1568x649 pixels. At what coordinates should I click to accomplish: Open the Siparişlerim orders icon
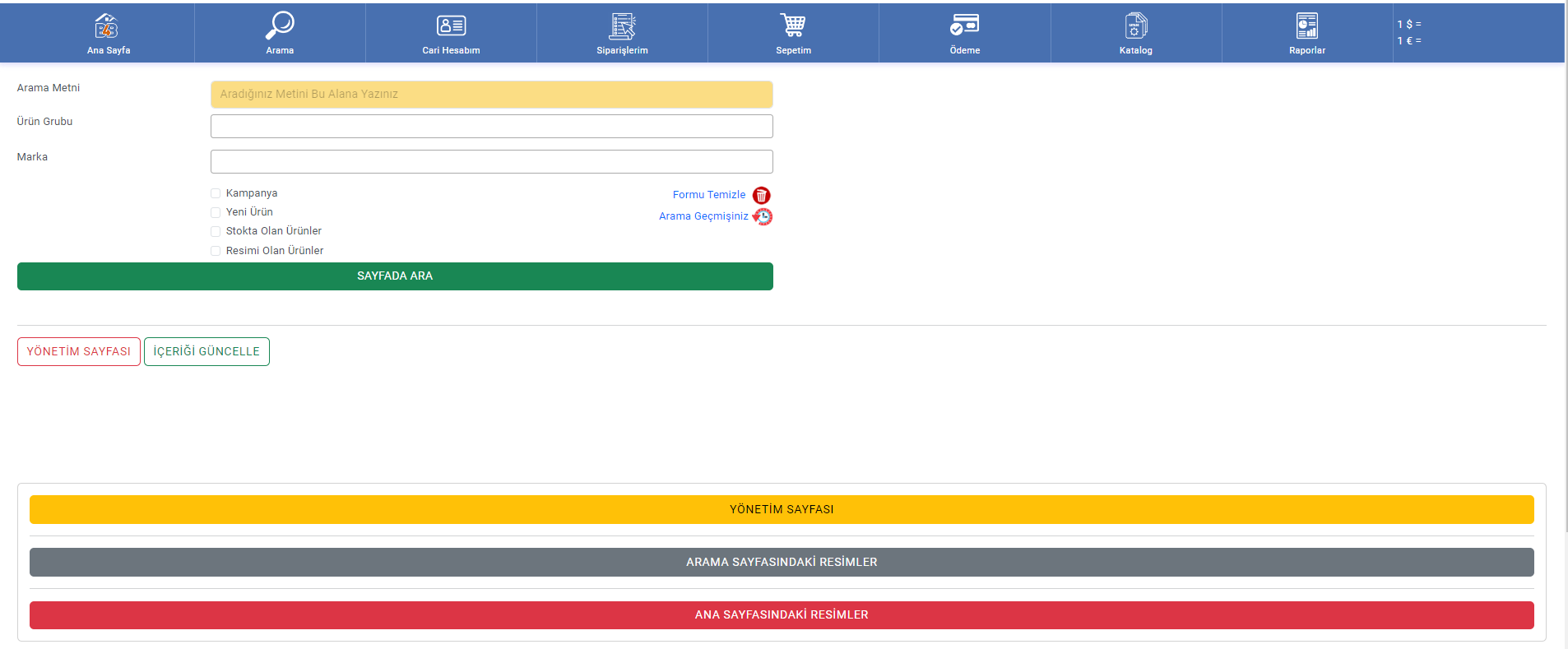(x=622, y=26)
